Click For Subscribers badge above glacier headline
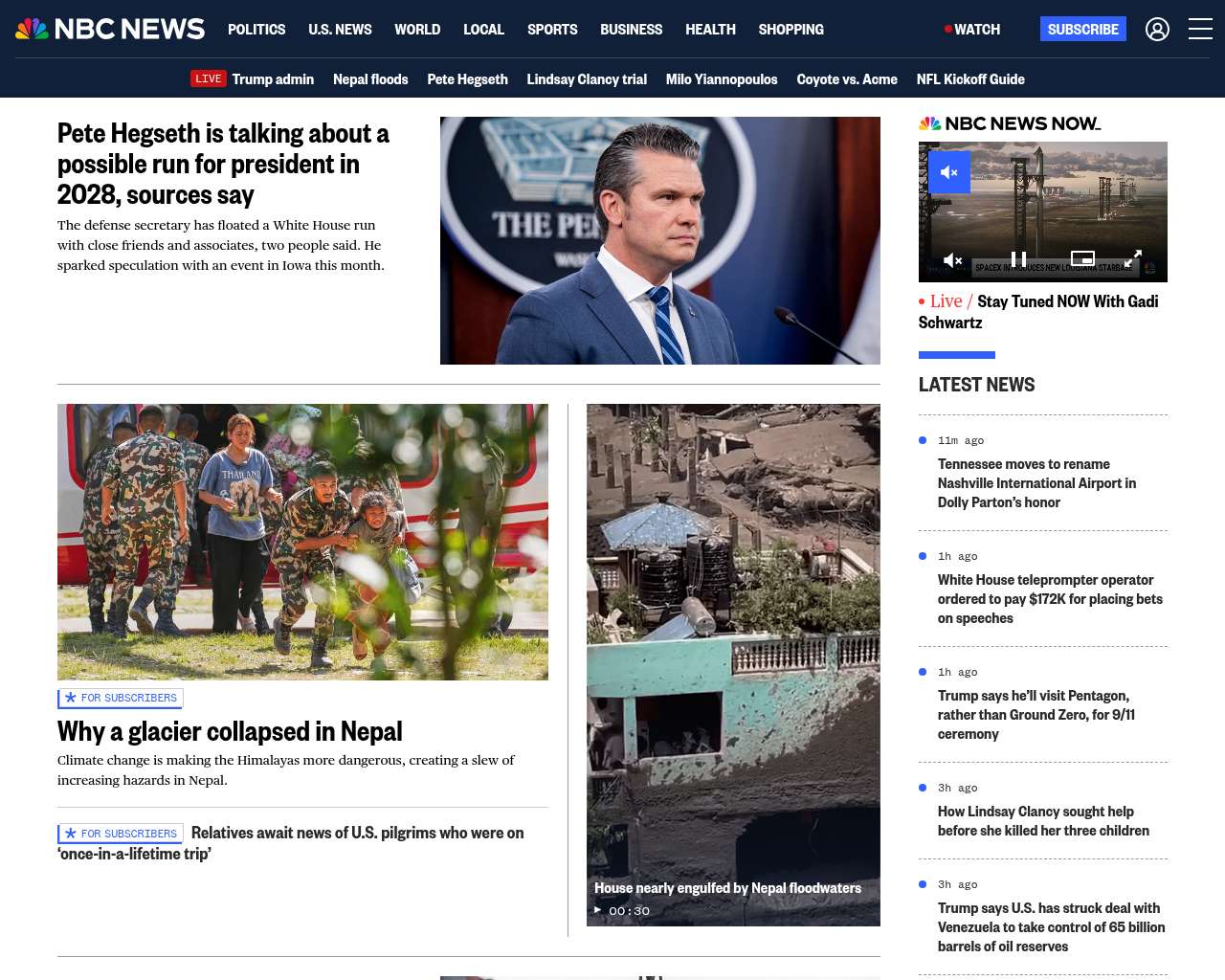 tap(121, 699)
